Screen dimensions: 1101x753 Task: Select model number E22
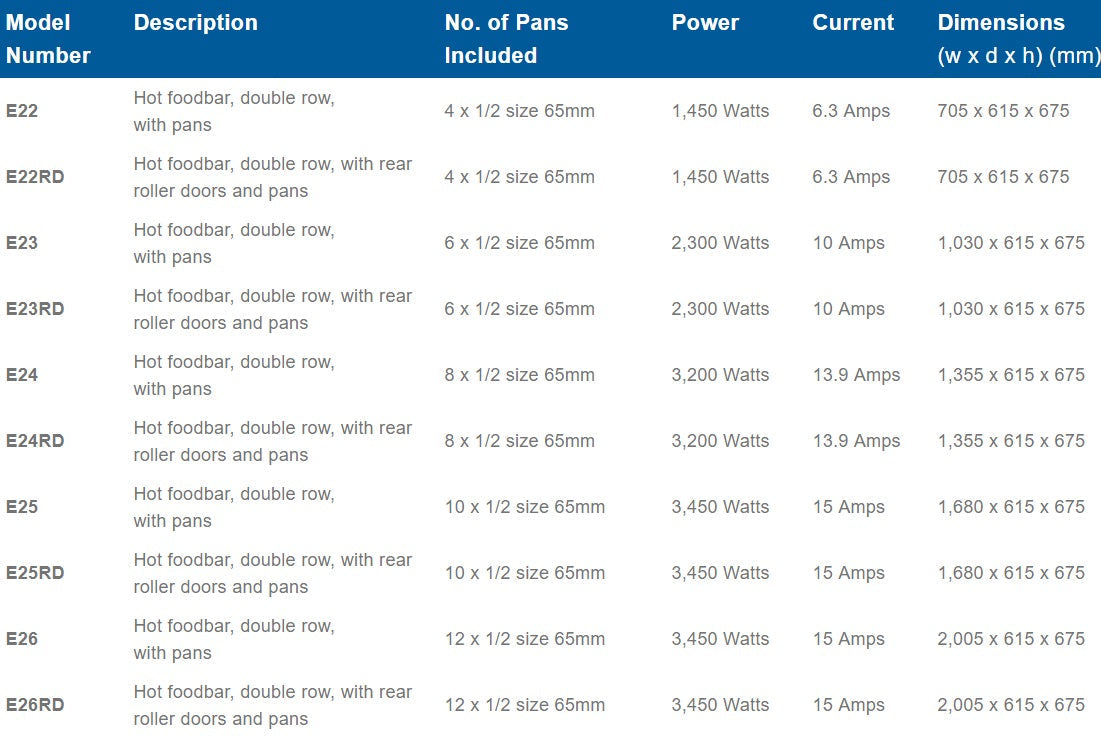coord(22,111)
